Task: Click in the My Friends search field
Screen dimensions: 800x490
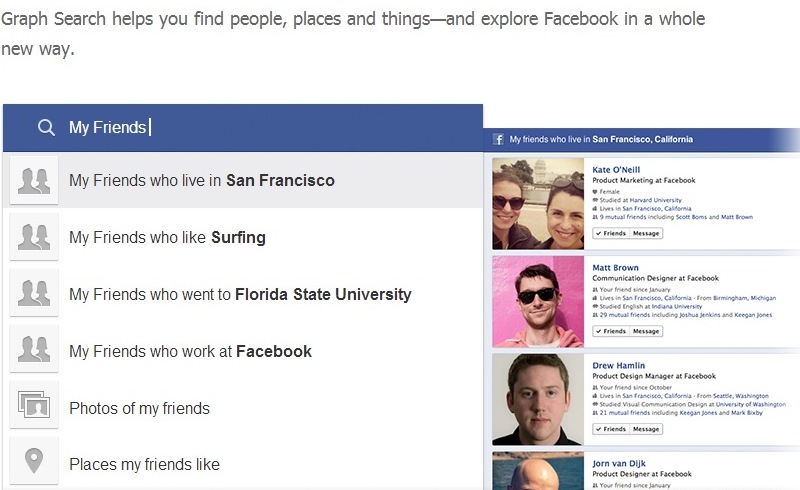Action: tap(243, 128)
